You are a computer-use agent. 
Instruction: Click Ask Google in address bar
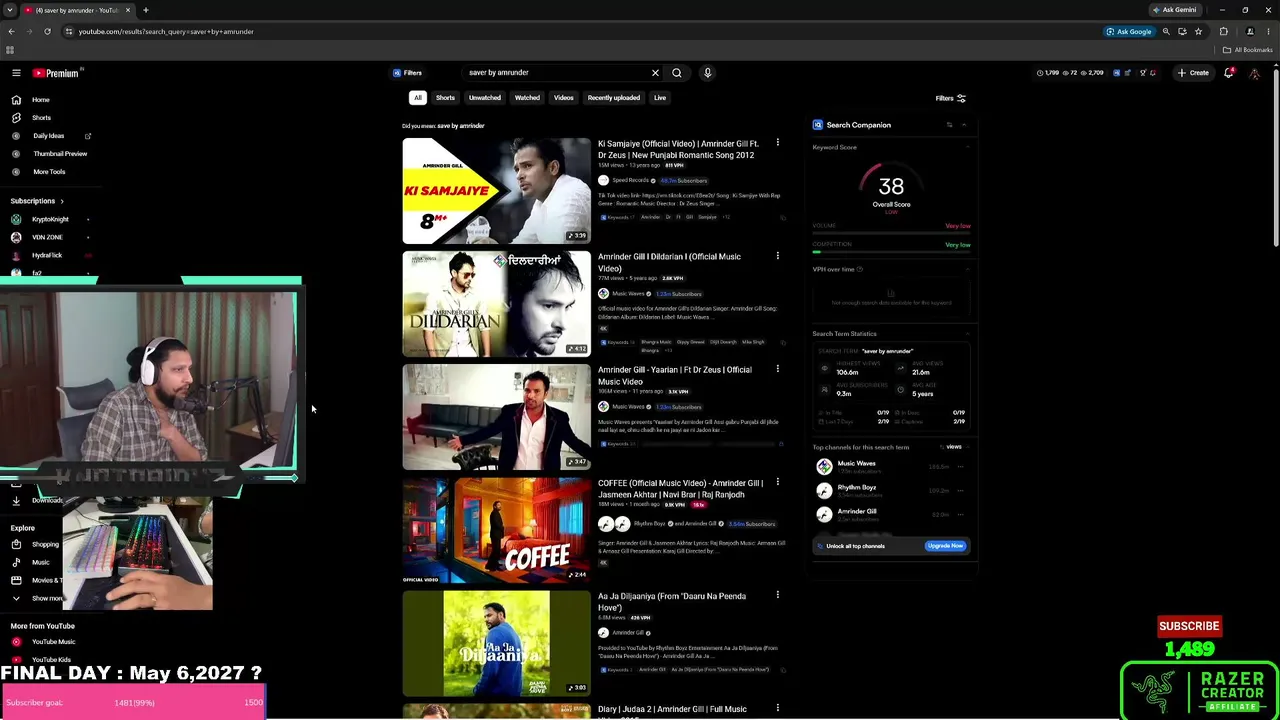point(1129,32)
